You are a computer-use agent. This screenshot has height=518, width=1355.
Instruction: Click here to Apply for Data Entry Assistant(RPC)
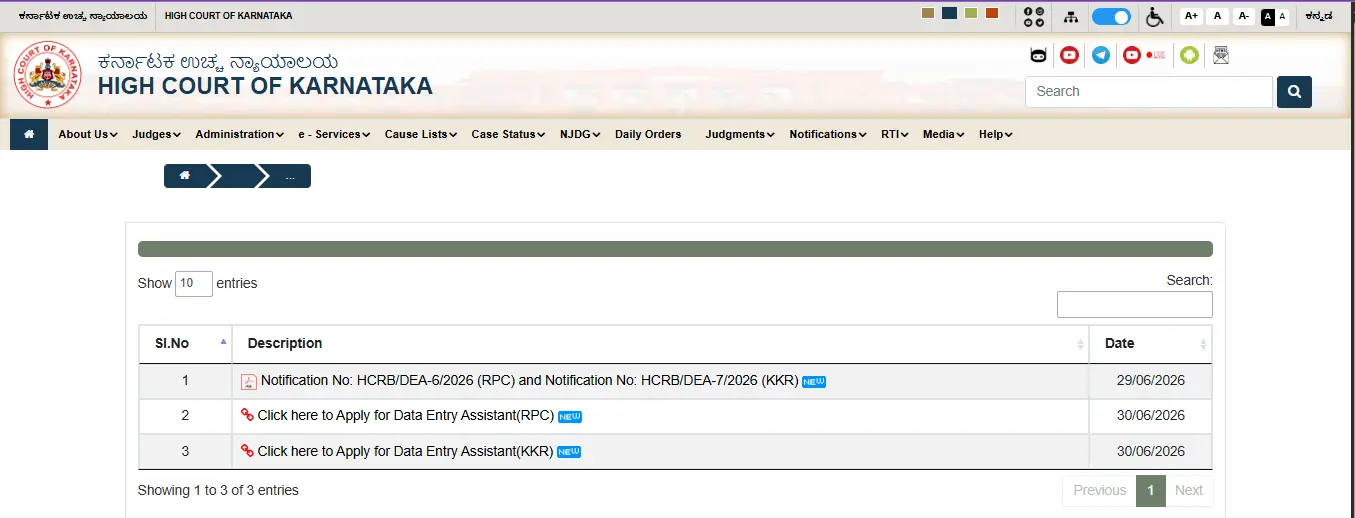405,416
